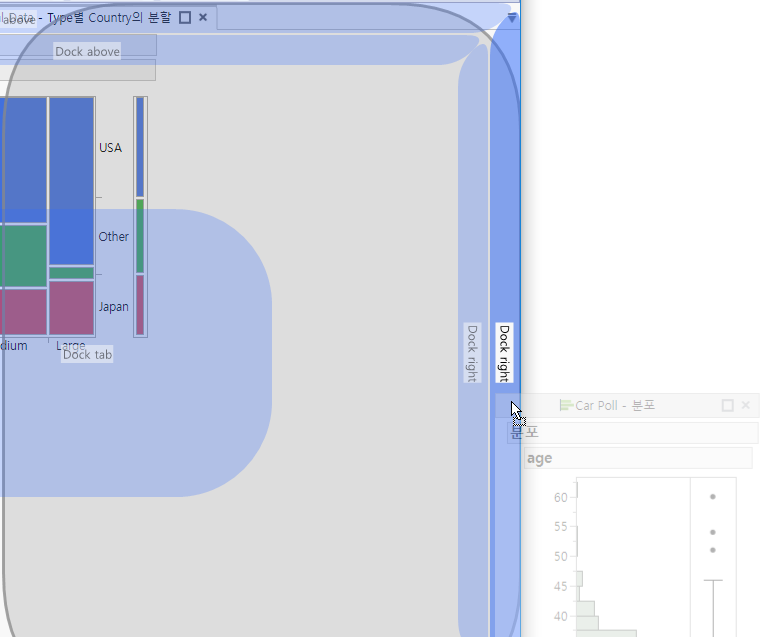
Task: Click the USA axis label
Action: pos(110,147)
